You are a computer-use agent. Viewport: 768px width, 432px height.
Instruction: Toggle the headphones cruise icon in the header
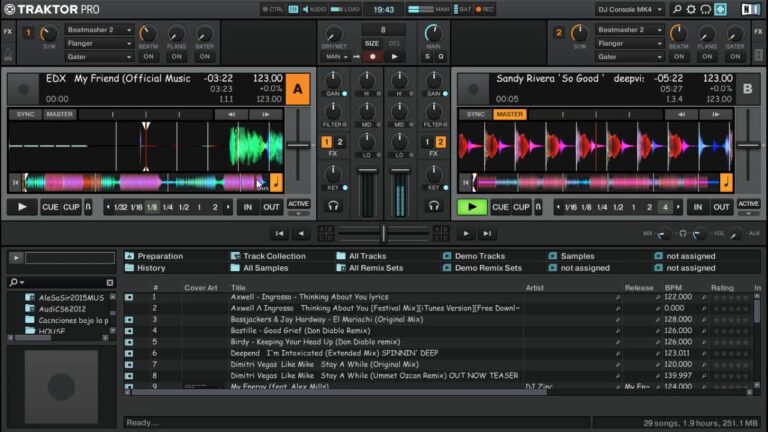(x=705, y=9)
